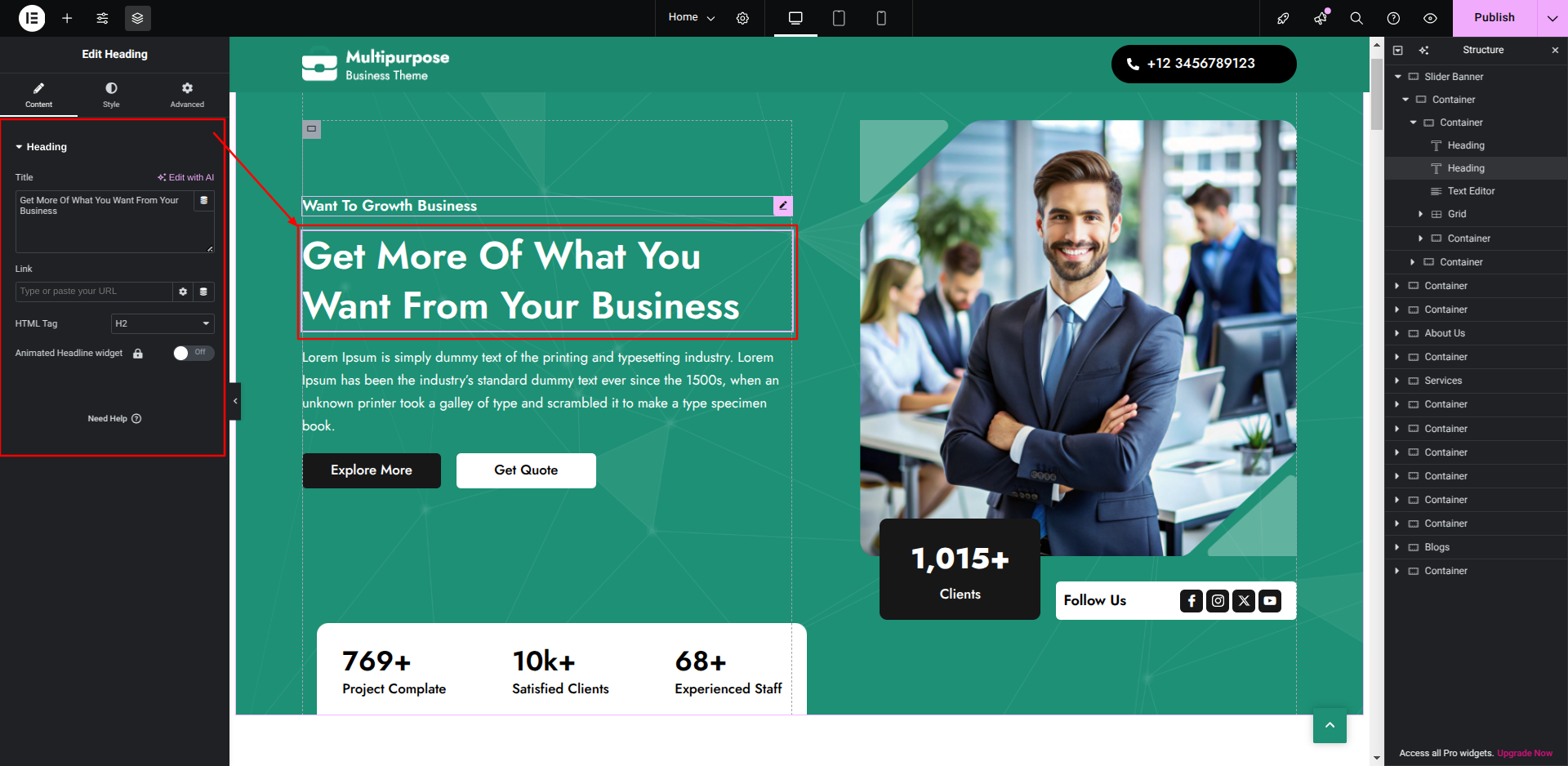This screenshot has width=1568, height=766.
Task: Open dynamic tags for Title field
Action: [204, 200]
